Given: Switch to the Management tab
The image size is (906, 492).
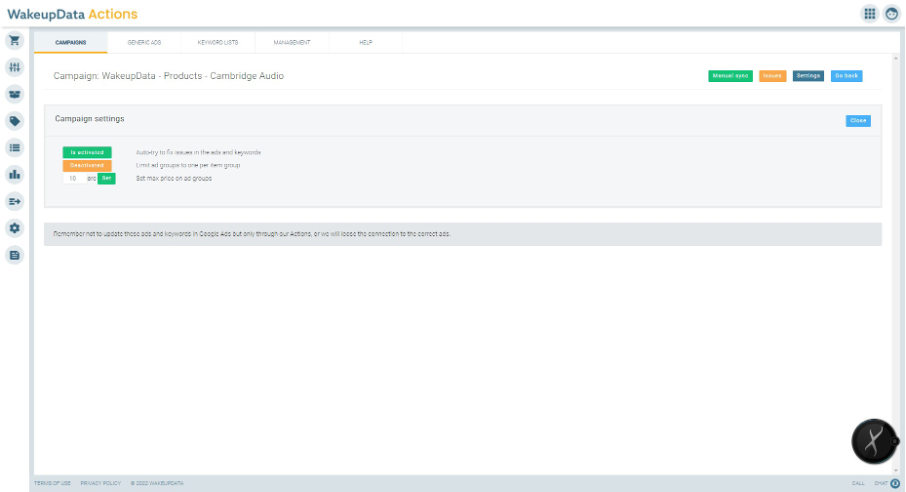Looking at the screenshot, I should pos(292,42).
